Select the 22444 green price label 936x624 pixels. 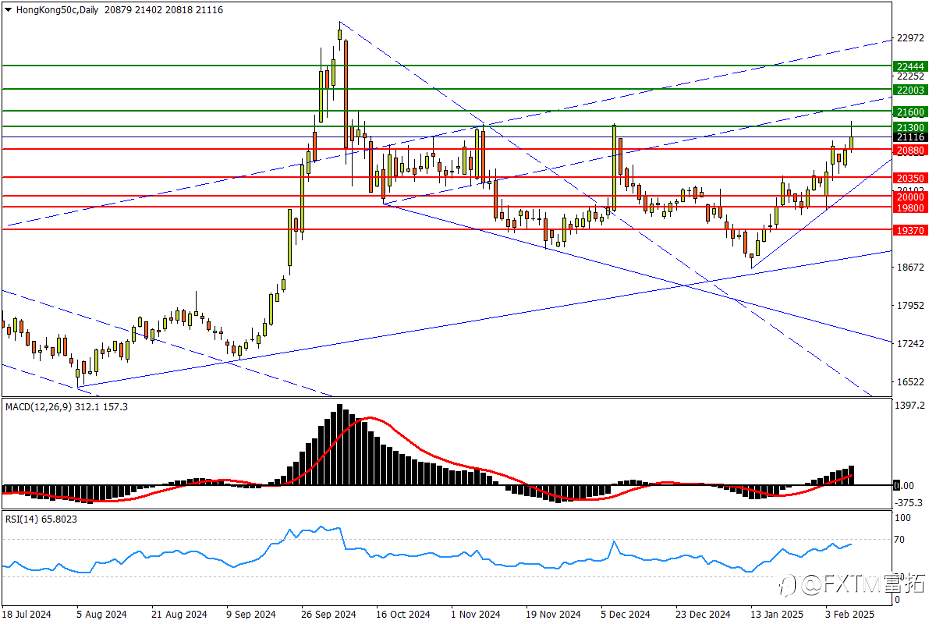[910, 66]
